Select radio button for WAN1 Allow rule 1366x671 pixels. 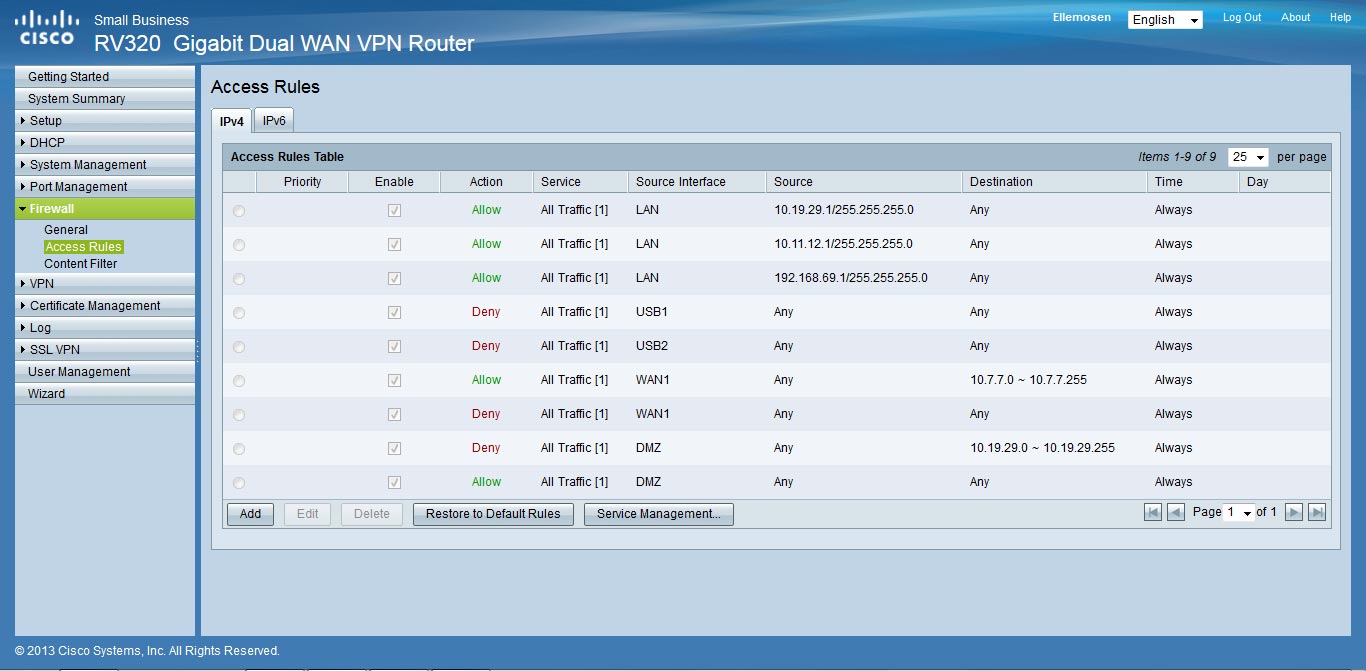238,381
